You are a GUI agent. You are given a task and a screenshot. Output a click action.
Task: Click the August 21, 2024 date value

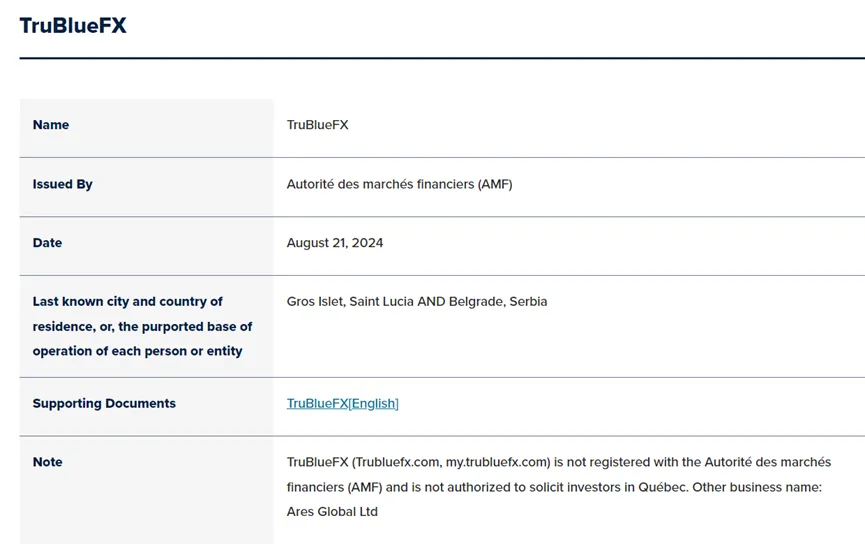pos(335,243)
